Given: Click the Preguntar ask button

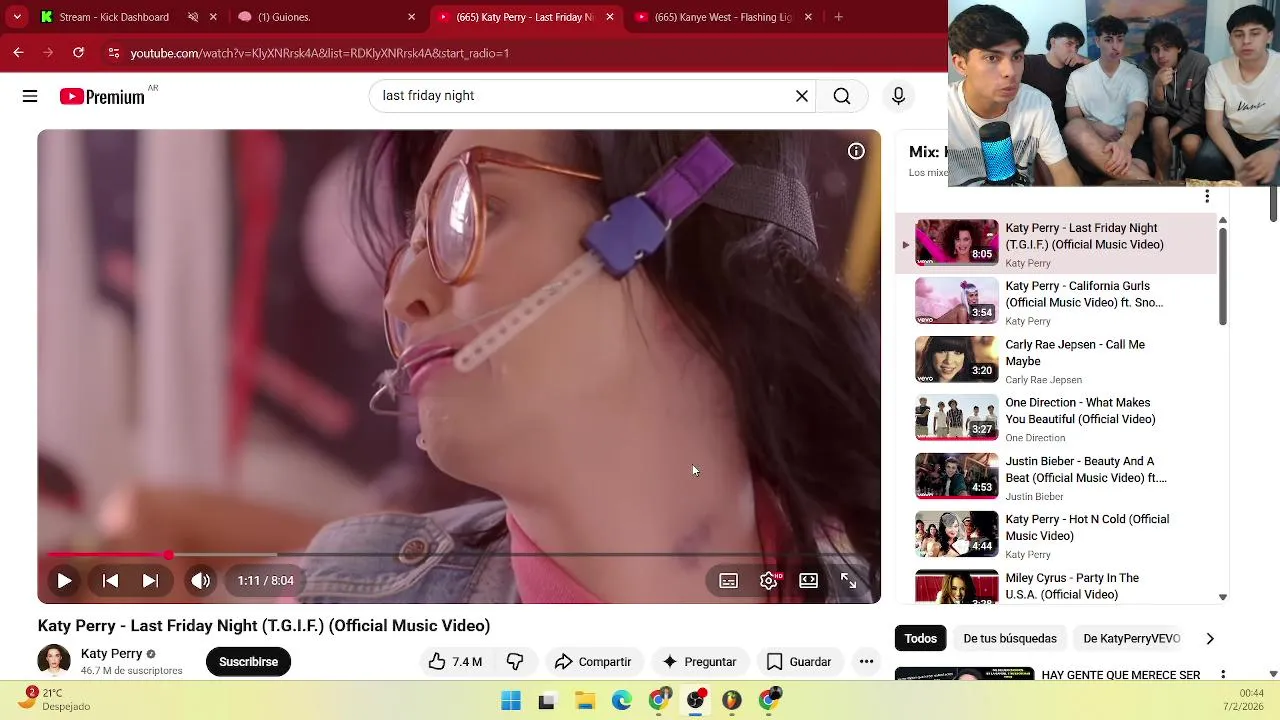Looking at the screenshot, I should [699, 662].
